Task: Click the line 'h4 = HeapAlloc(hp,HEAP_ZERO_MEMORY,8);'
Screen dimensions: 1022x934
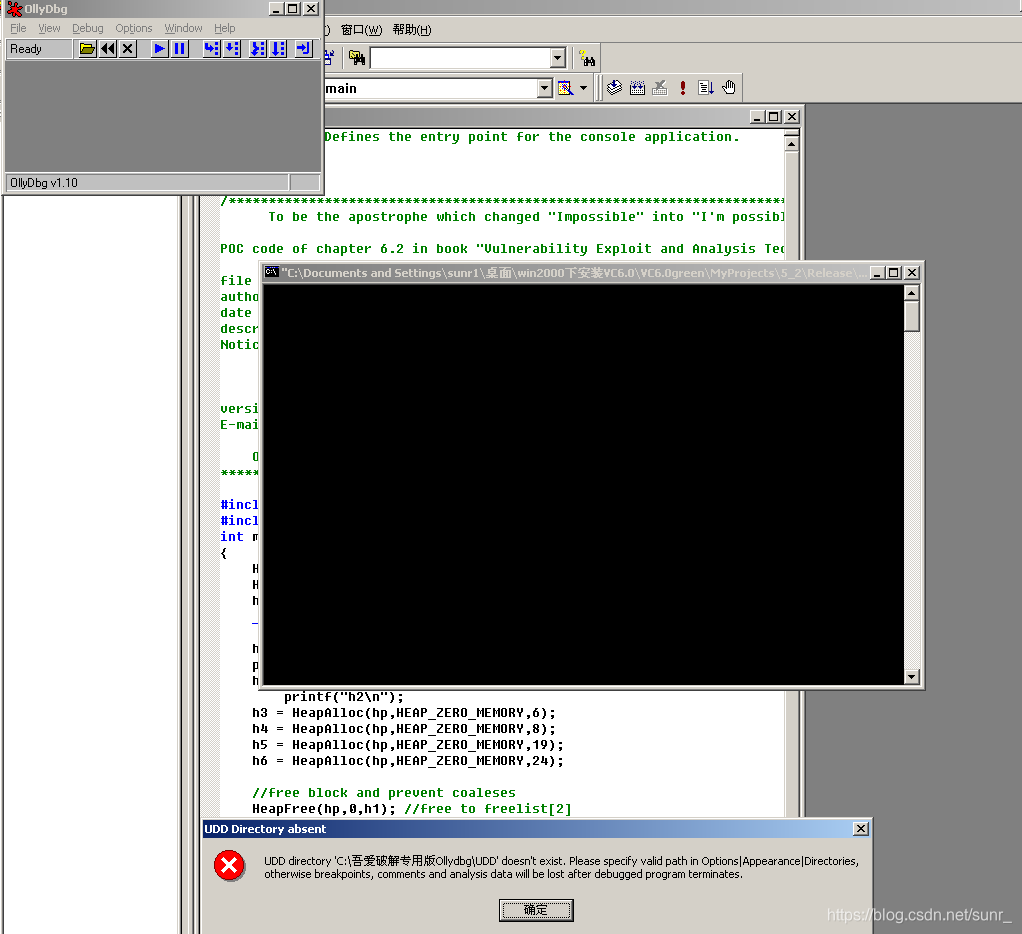Action: (403, 729)
